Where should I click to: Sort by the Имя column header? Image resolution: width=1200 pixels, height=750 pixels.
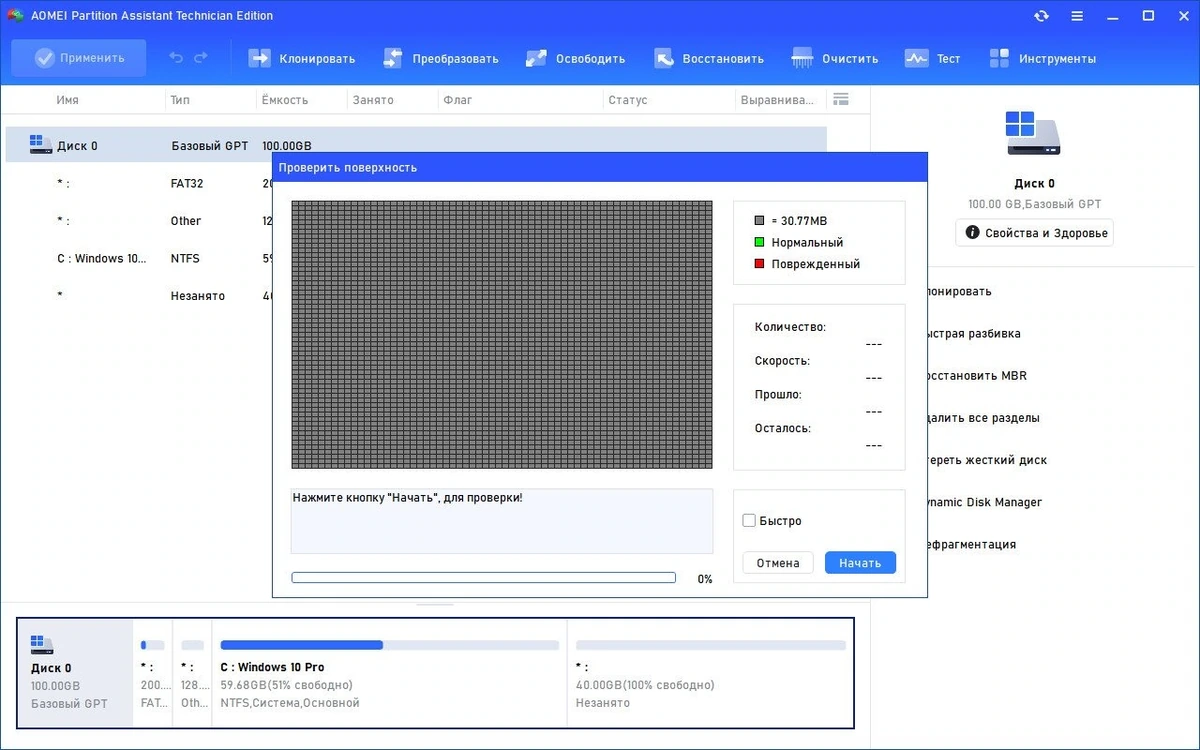pos(68,100)
